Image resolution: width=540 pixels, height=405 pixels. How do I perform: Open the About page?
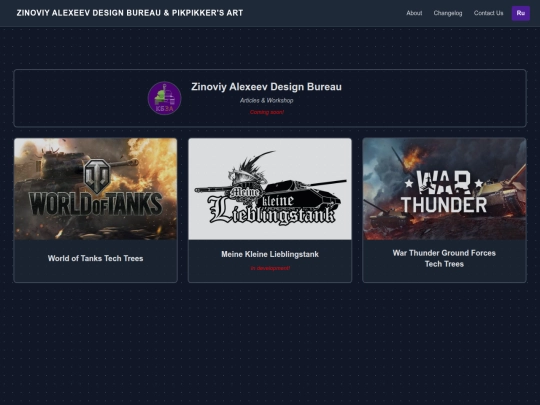pyautogui.click(x=414, y=13)
